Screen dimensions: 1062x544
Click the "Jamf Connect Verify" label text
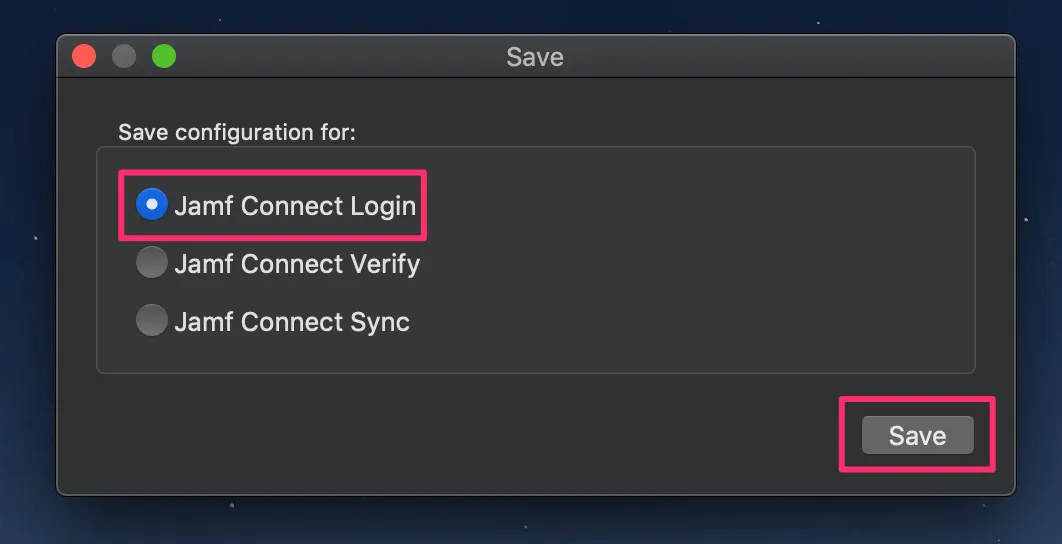pyautogui.click(x=296, y=264)
